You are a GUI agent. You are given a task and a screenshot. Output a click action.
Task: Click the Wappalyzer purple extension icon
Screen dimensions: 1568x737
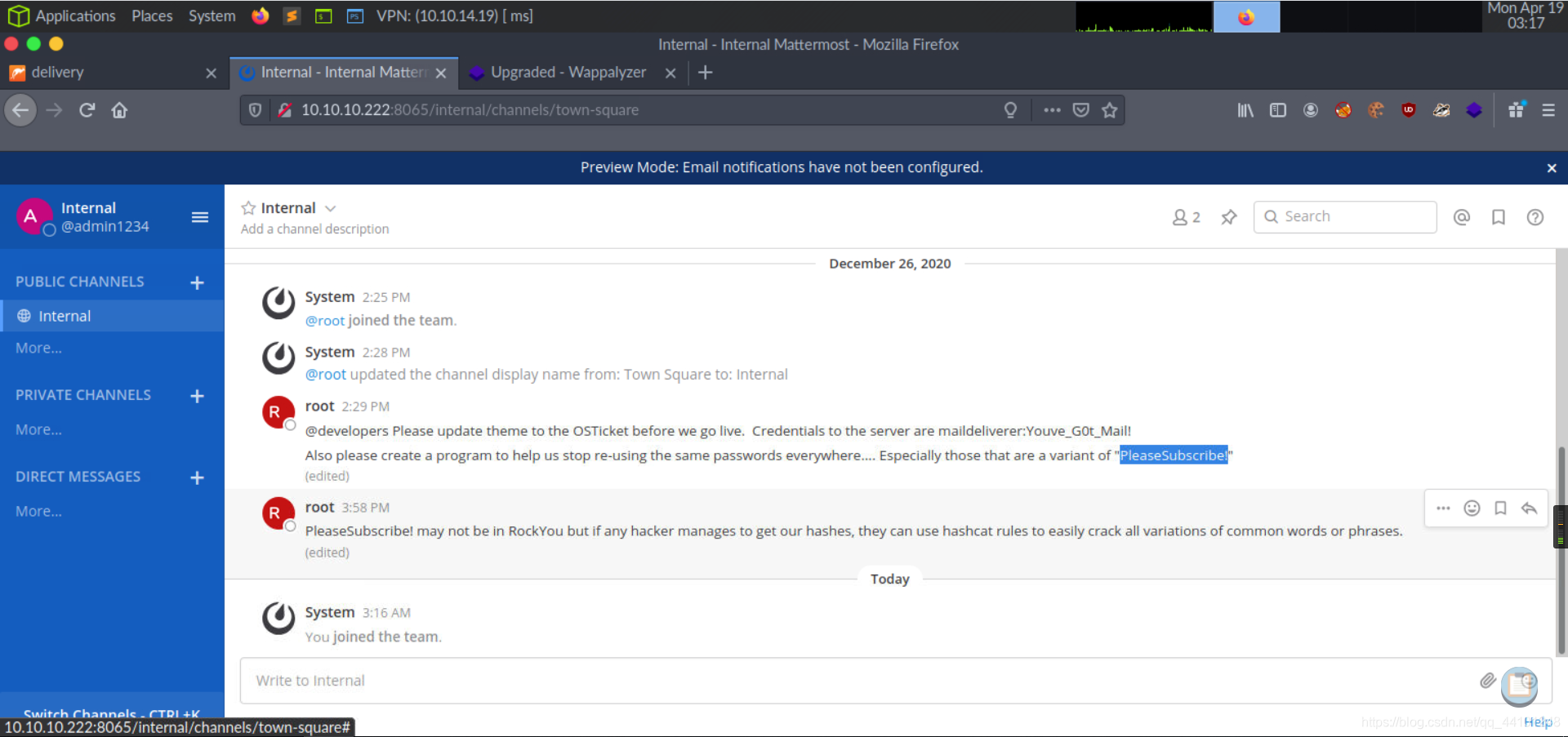(1474, 110)
